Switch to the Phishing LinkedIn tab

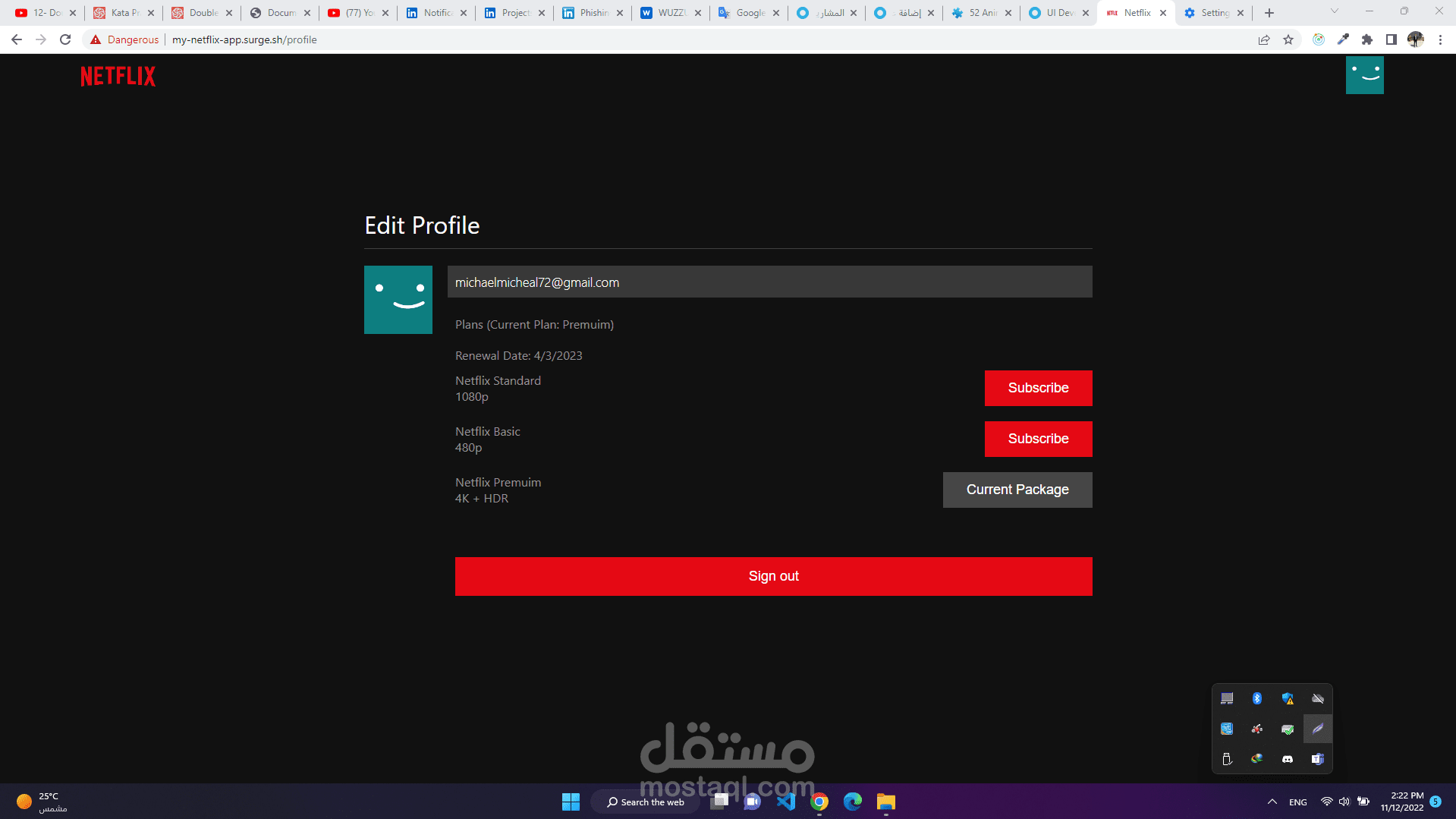pos(593,13)
